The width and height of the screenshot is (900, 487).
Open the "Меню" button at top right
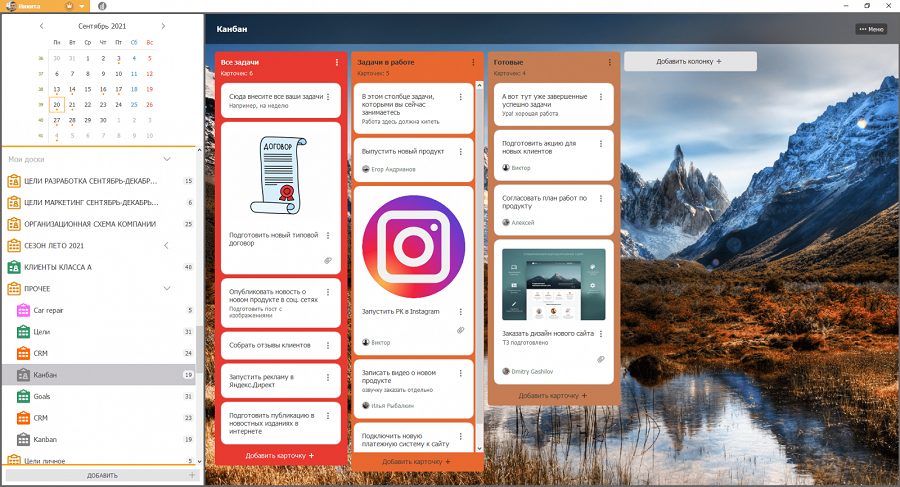coord(871,29)
